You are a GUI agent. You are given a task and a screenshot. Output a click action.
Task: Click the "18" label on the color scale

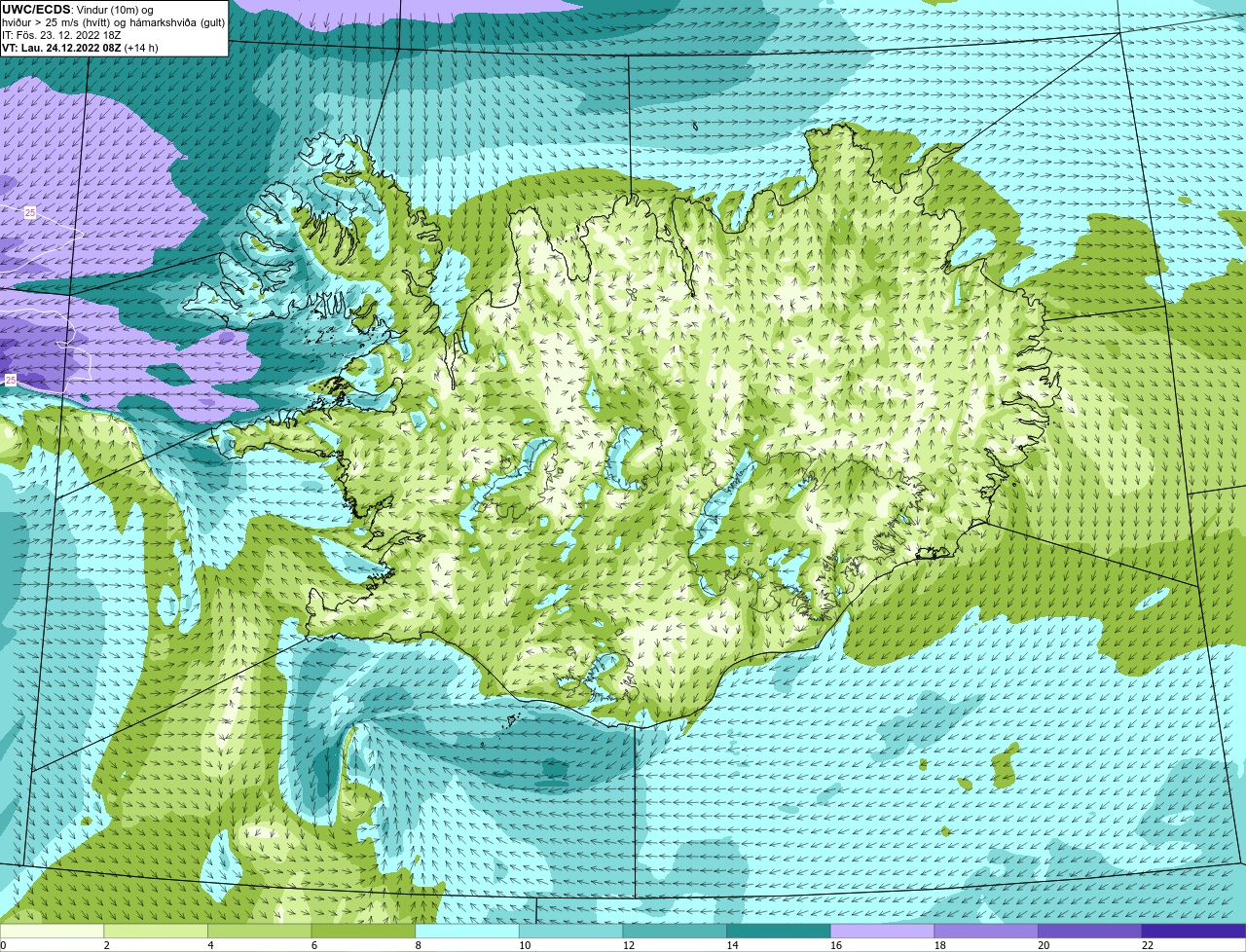tap(940, 945)
